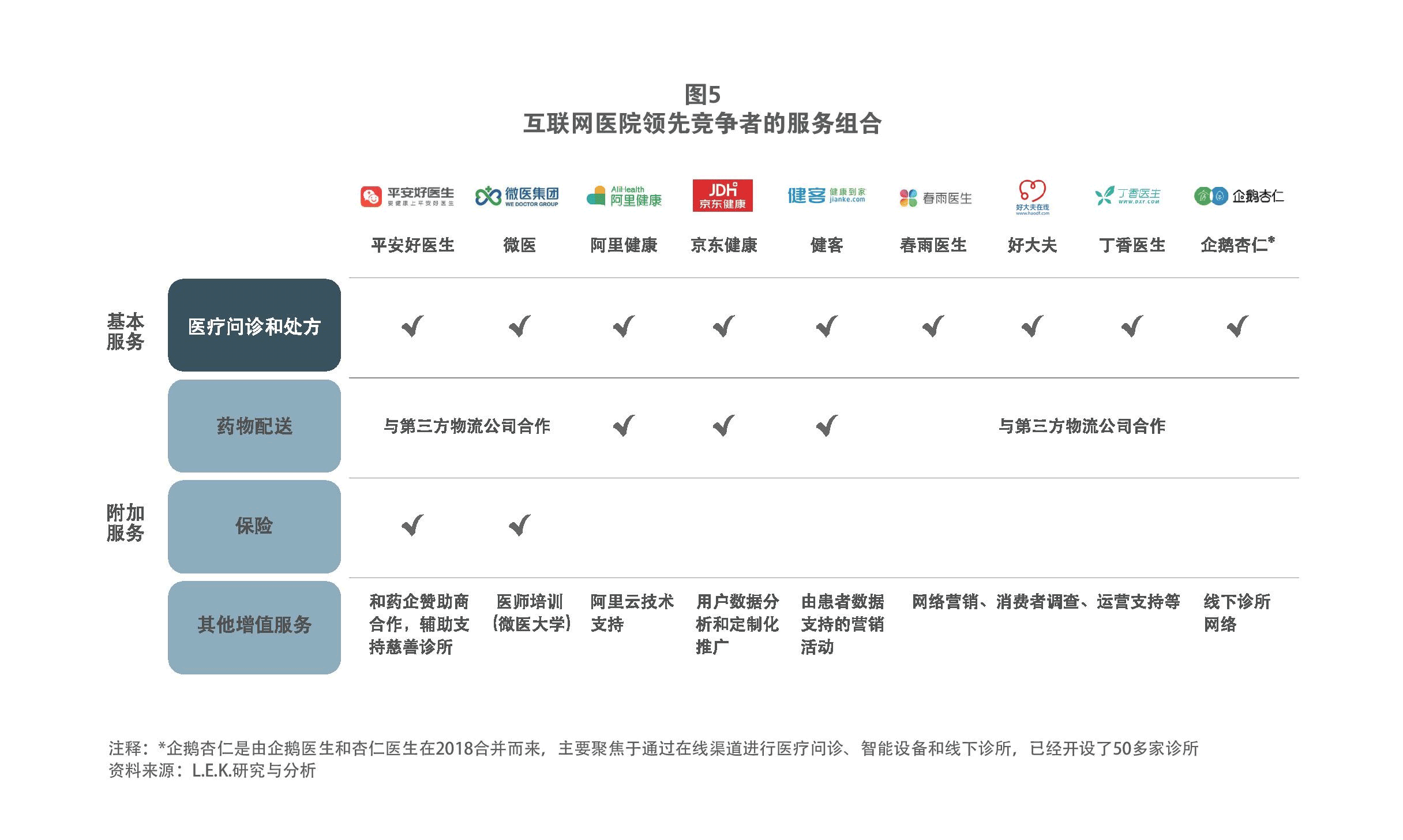This screenshot has width=1403, height=840.
Task: Click the 平安好医生 logo
Action: 407,196
